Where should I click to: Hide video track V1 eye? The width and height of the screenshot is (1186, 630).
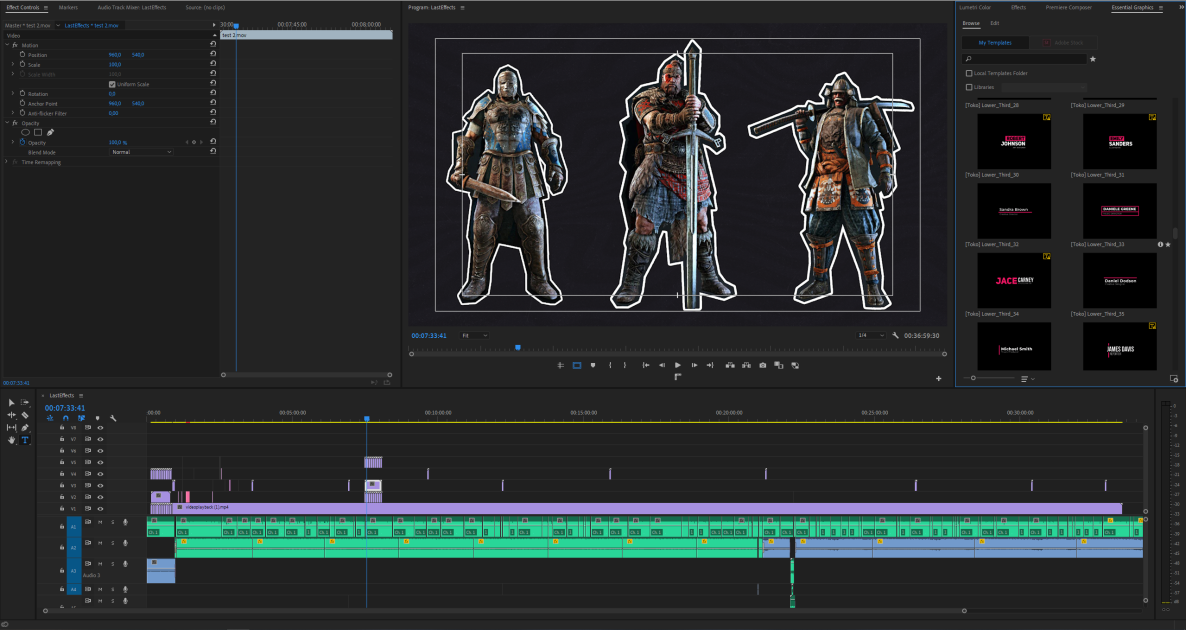pyautogui.click(x=100, y=508)
